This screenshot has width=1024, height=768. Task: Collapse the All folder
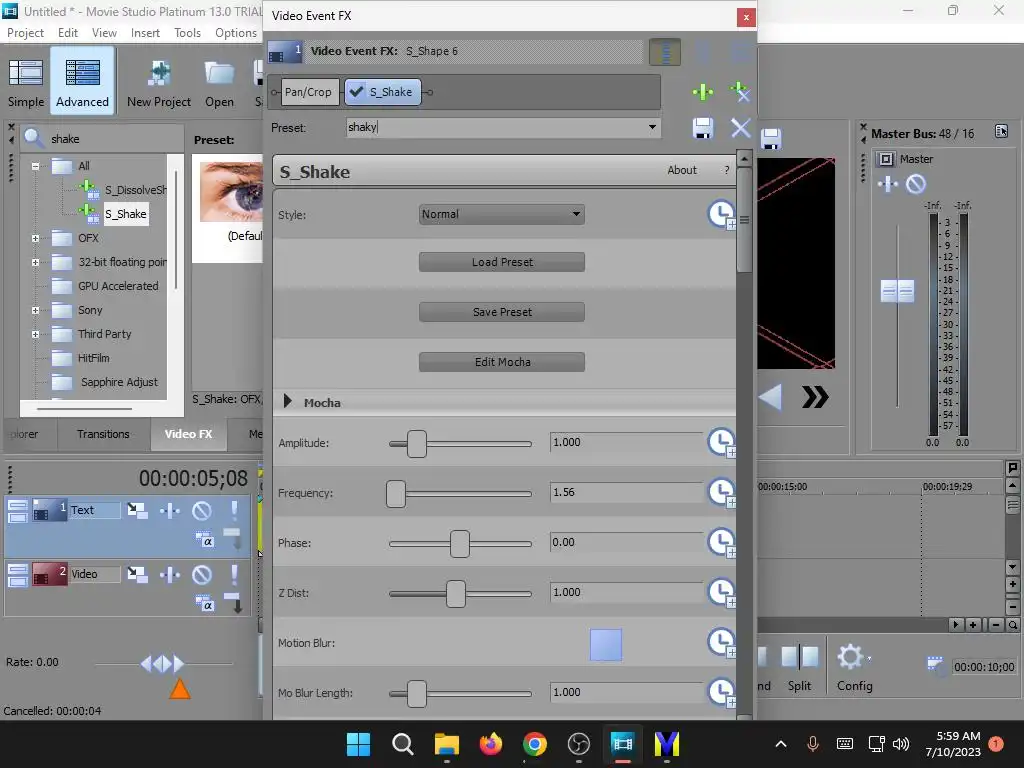[35, 166]
